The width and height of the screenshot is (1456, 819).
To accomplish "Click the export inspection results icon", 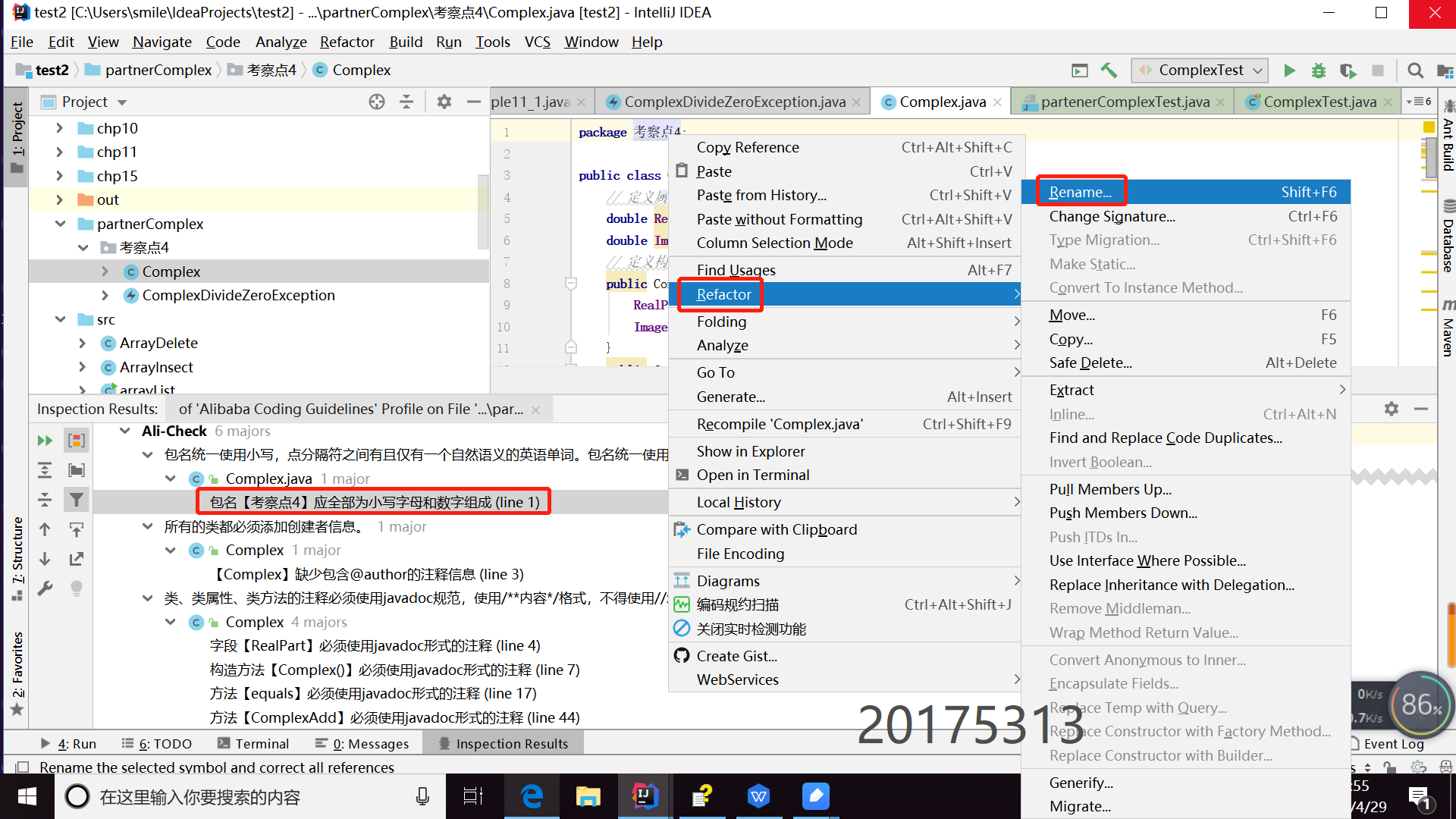I will pos(77,559).
